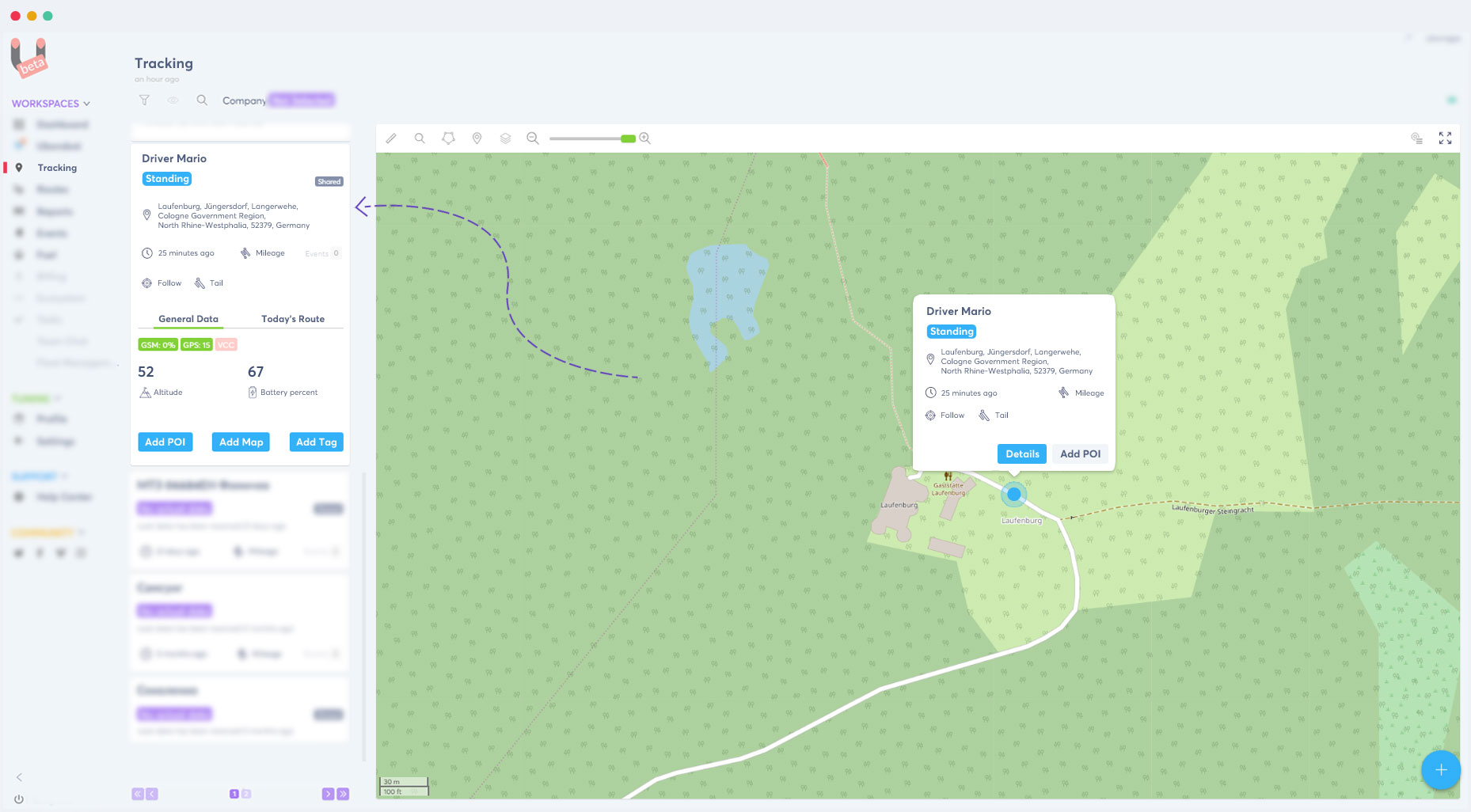Open the Tracking section in the sidebar
1471x812 pixels.
click(x=56, y=168)
